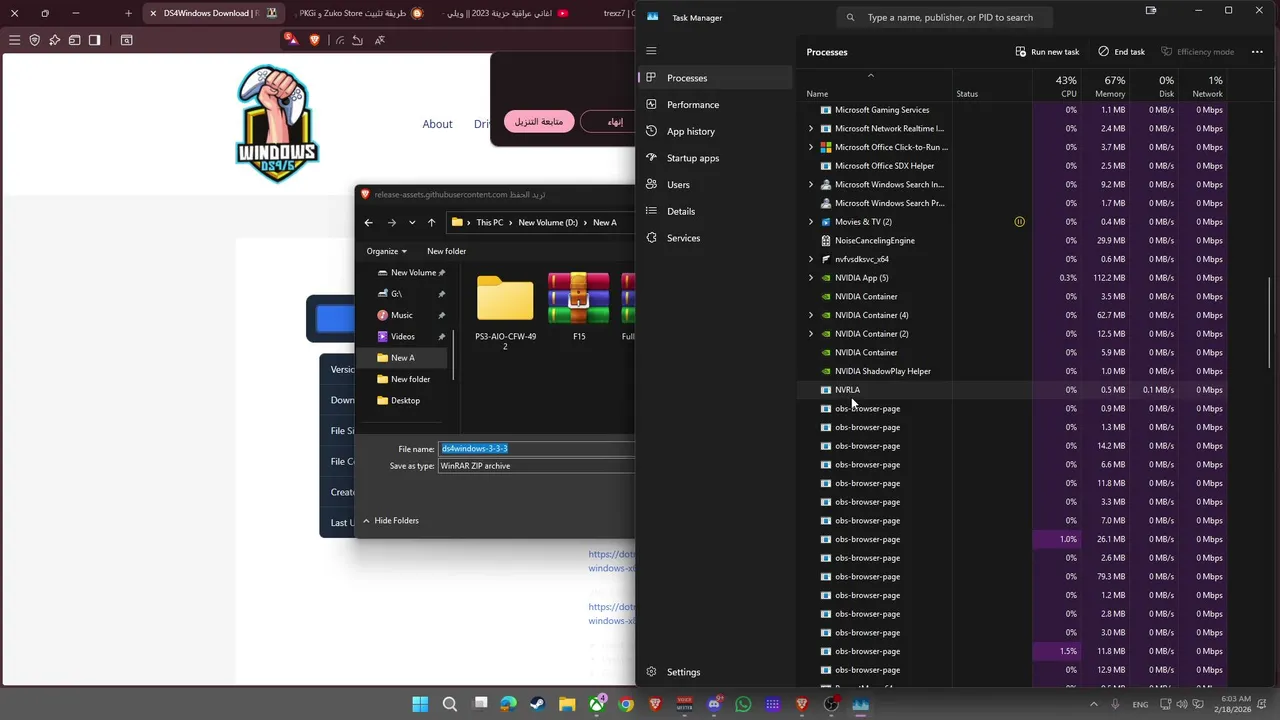Image resolution: width=1280 pixels, height=720 pixels.
Task: Go to Startup apps section
Action: pos(714,158)
